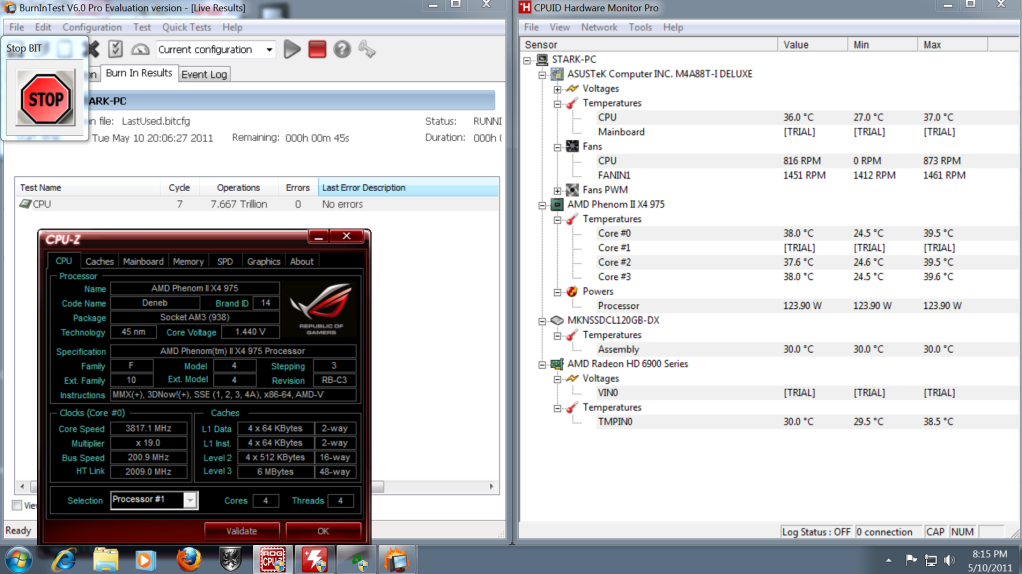Switch to the Event Log tab
Screen dimensions: 1022x574
coord(204,74)
